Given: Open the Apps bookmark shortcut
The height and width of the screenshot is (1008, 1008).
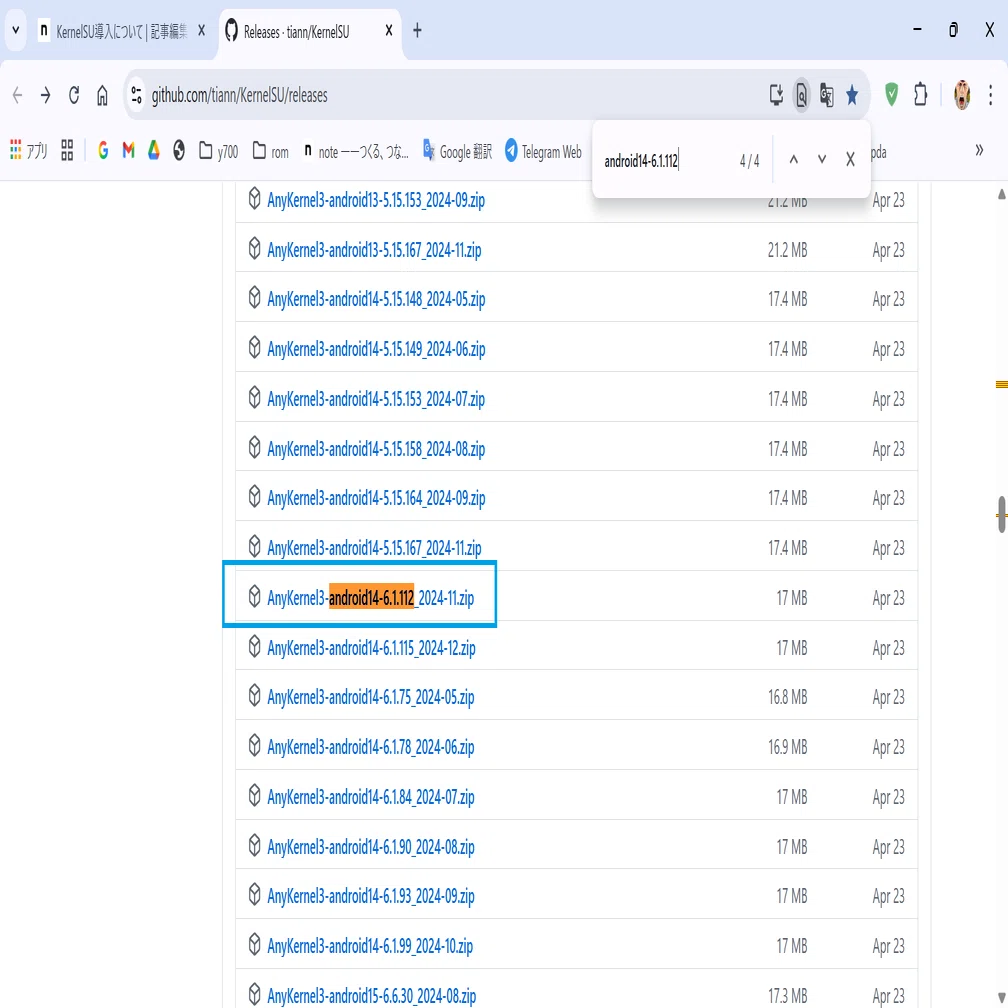Looking at the screenshot, I should [29, 151].
